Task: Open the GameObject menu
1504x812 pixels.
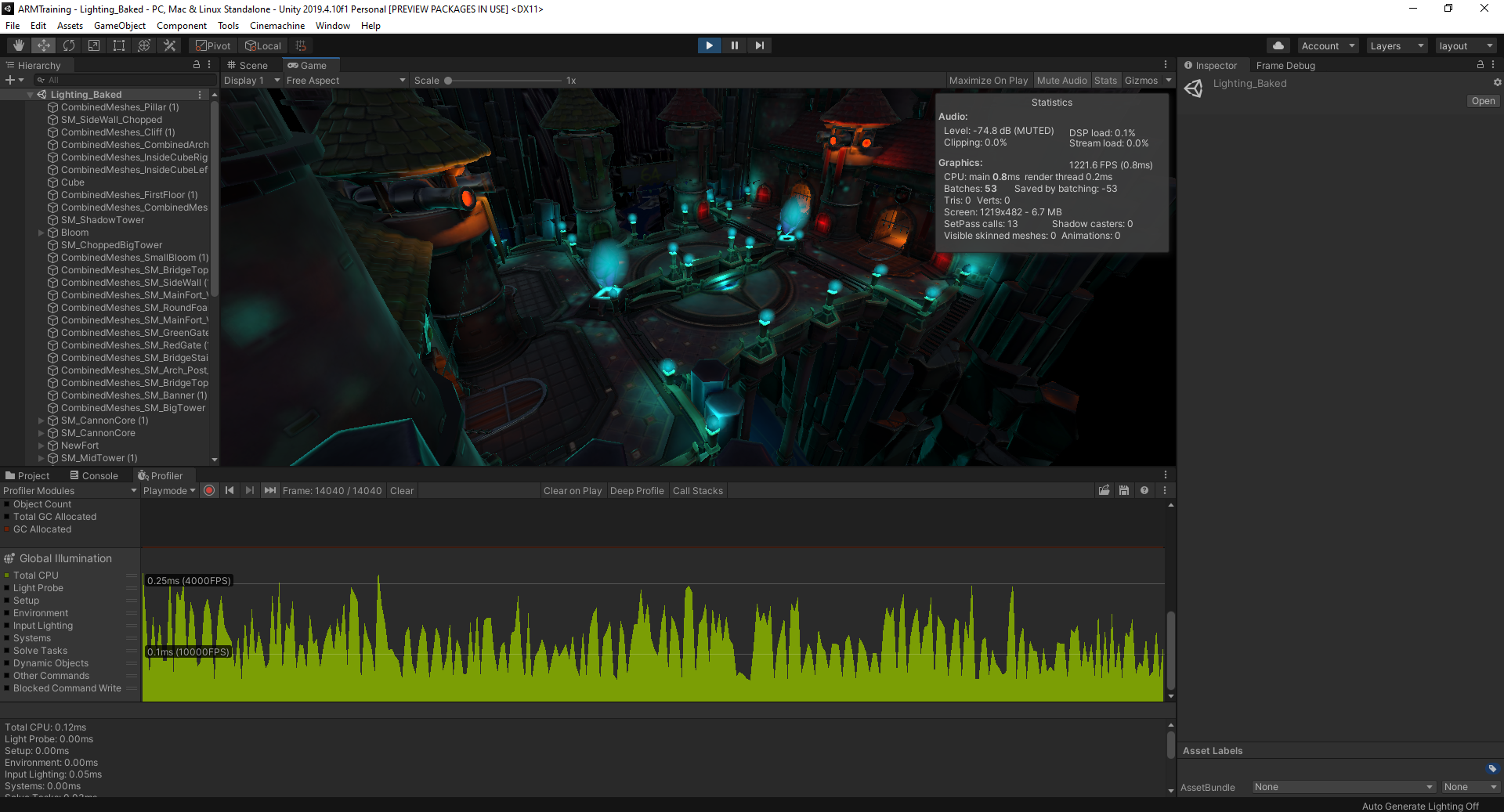Action: pyautogui.click(x=119, y=25)
